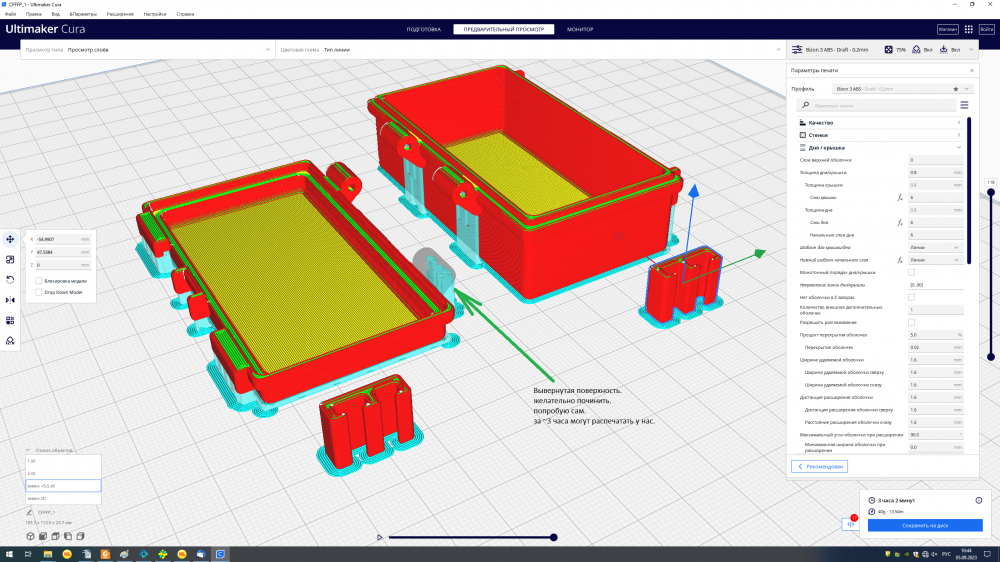This screenshot has height=562, width=1000.
Task: Switch to the 3D isometric view cube icon
Action: tap(30, 535)
